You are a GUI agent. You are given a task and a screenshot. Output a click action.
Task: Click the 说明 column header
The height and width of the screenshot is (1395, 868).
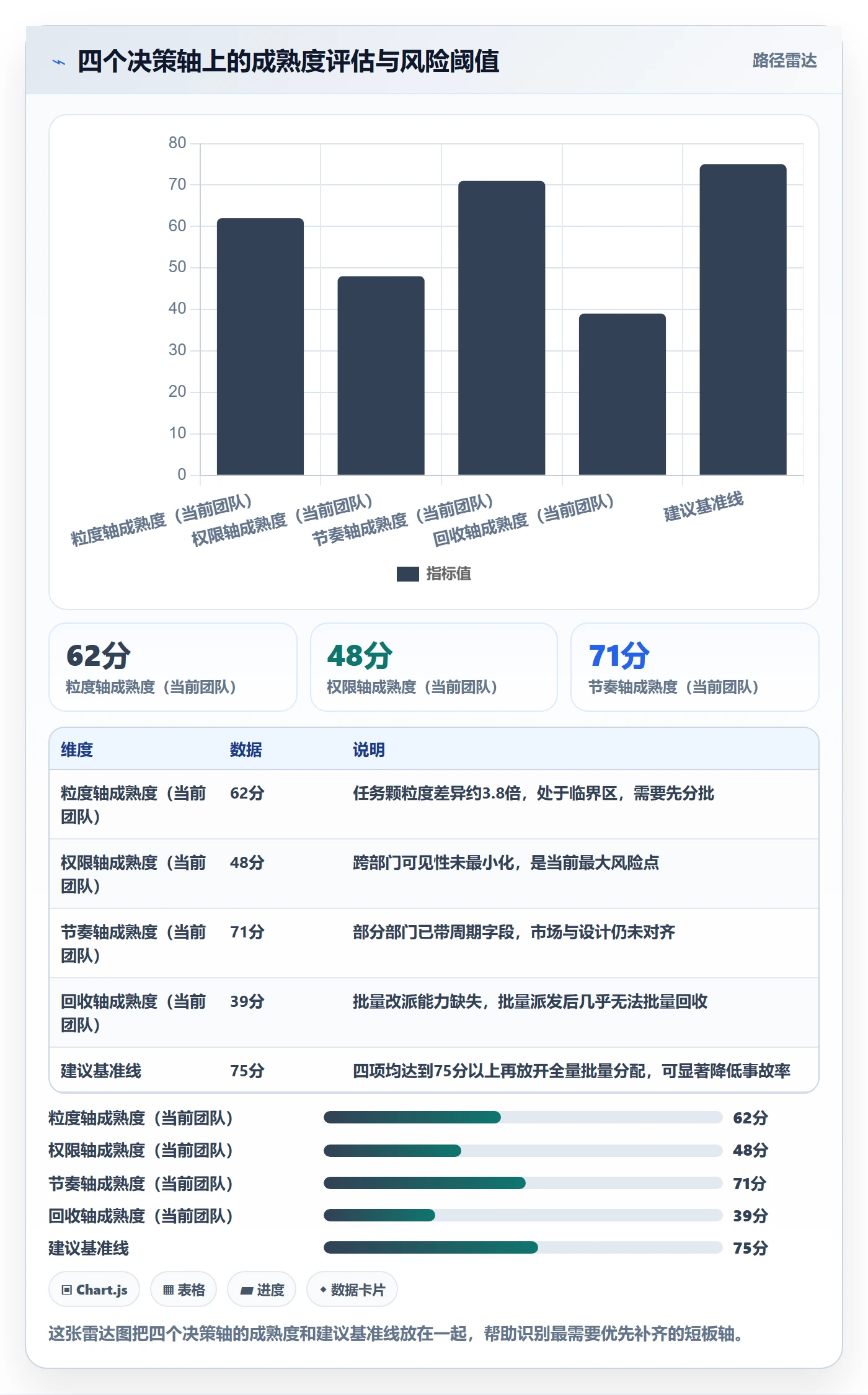pos(369,750)
